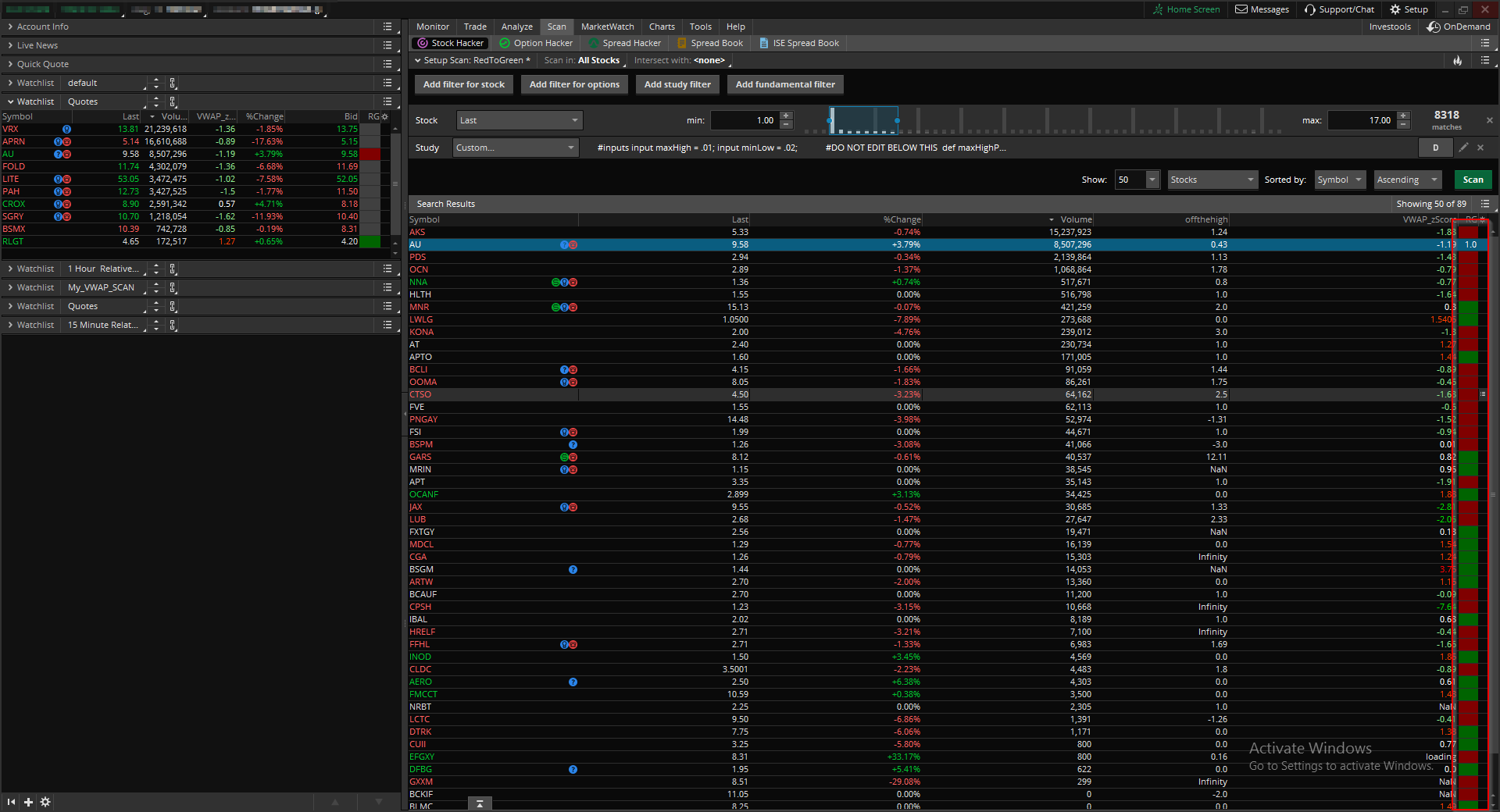Click Add study filter button
The width and height of the screenshot is (1500, 812).
pos(677,84)
